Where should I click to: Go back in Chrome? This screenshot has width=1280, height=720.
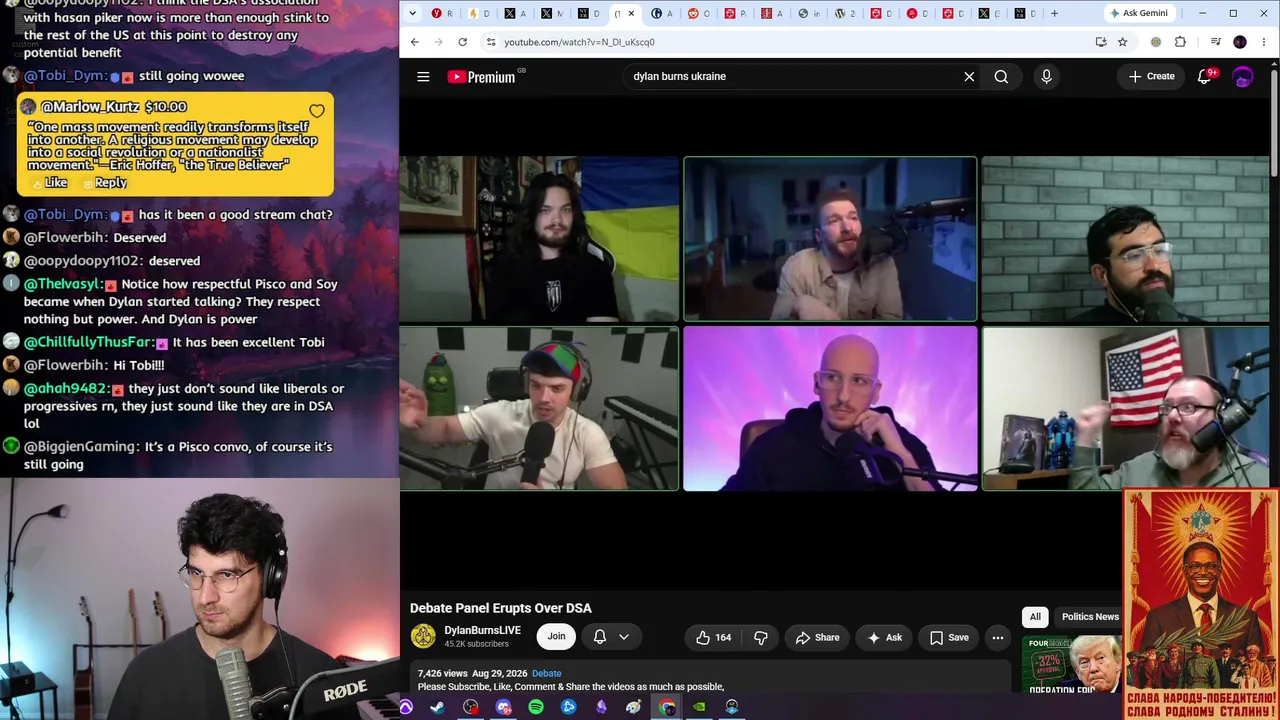[x=415, y=42]
